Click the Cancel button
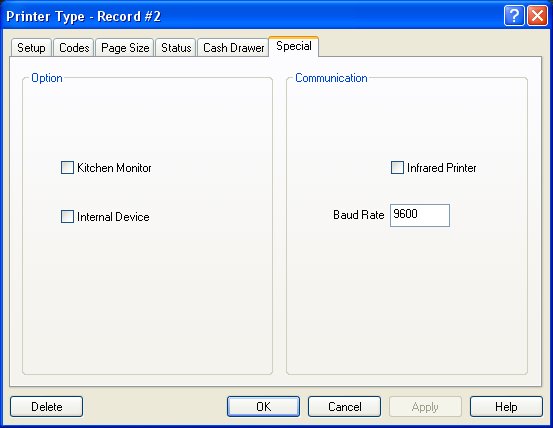Screen dimensions: 553x428 coord(345,406)
